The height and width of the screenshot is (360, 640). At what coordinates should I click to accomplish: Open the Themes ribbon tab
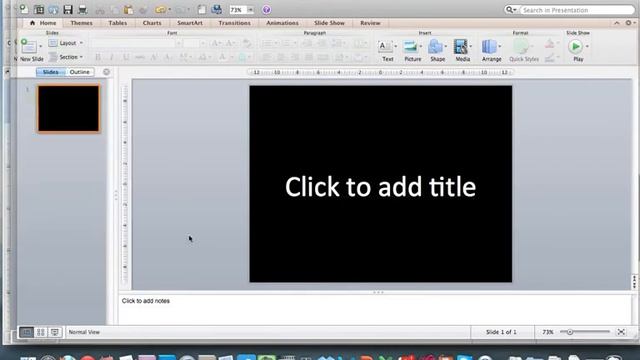coord(81,23)
